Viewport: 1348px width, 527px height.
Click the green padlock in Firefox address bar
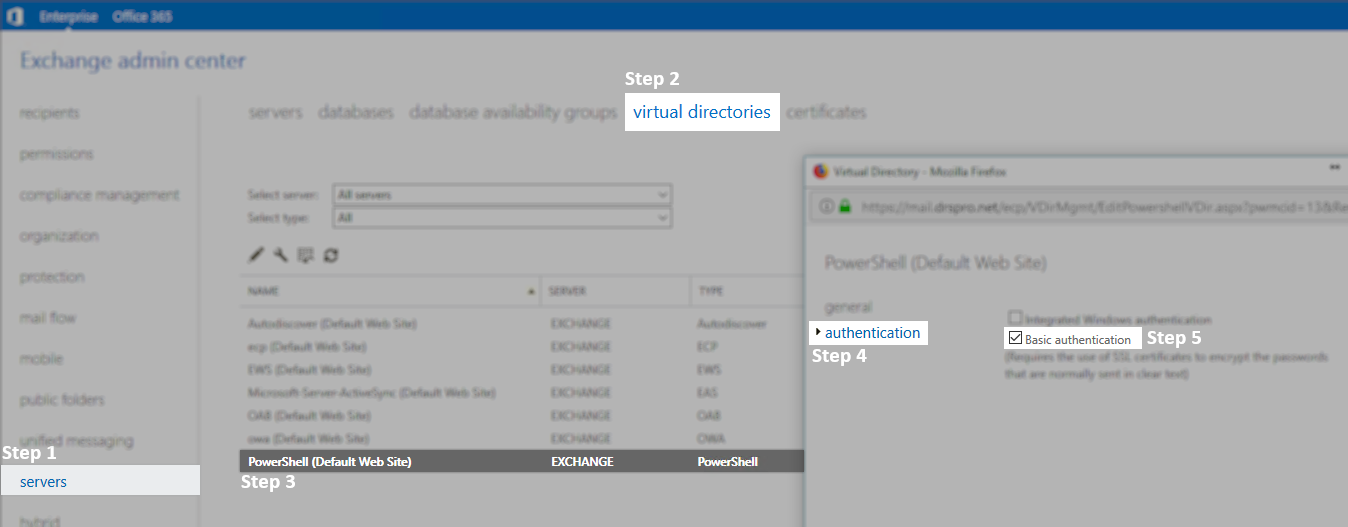tap(845, 207)
